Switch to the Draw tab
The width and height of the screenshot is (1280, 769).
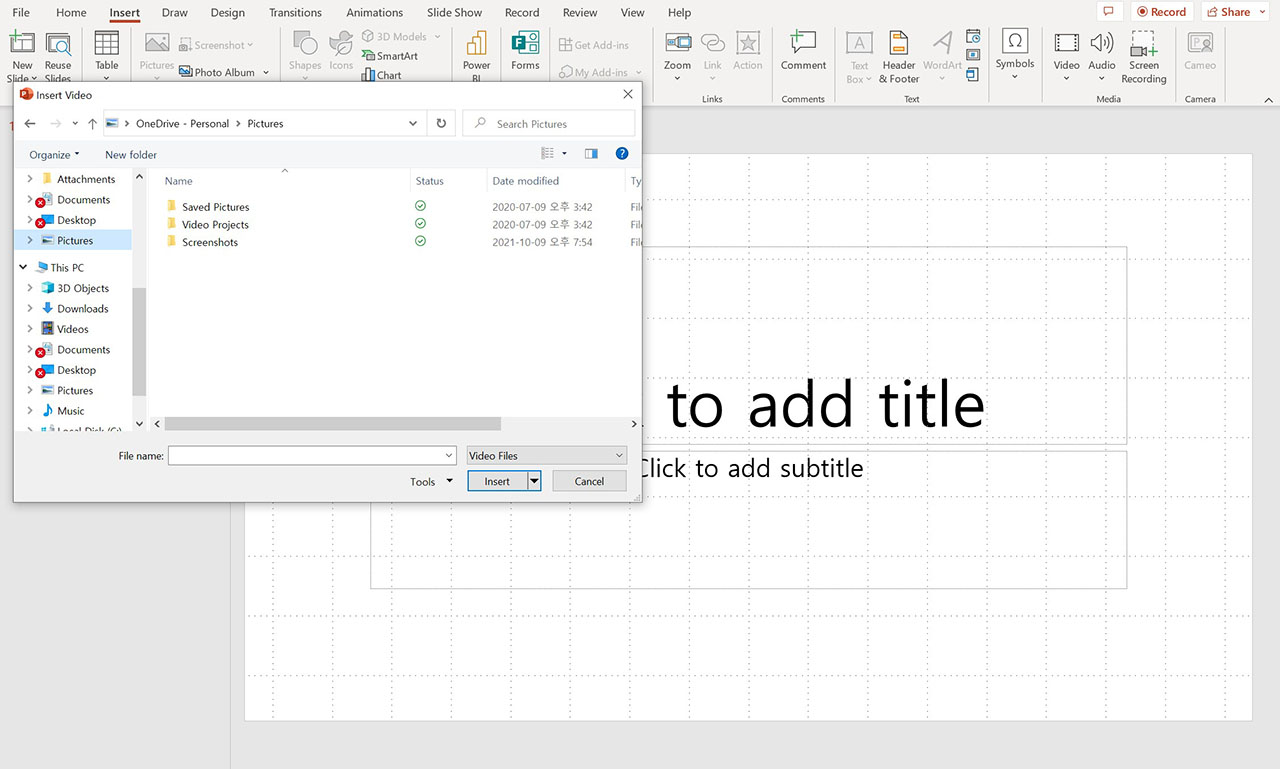click(x=175, y=12)
